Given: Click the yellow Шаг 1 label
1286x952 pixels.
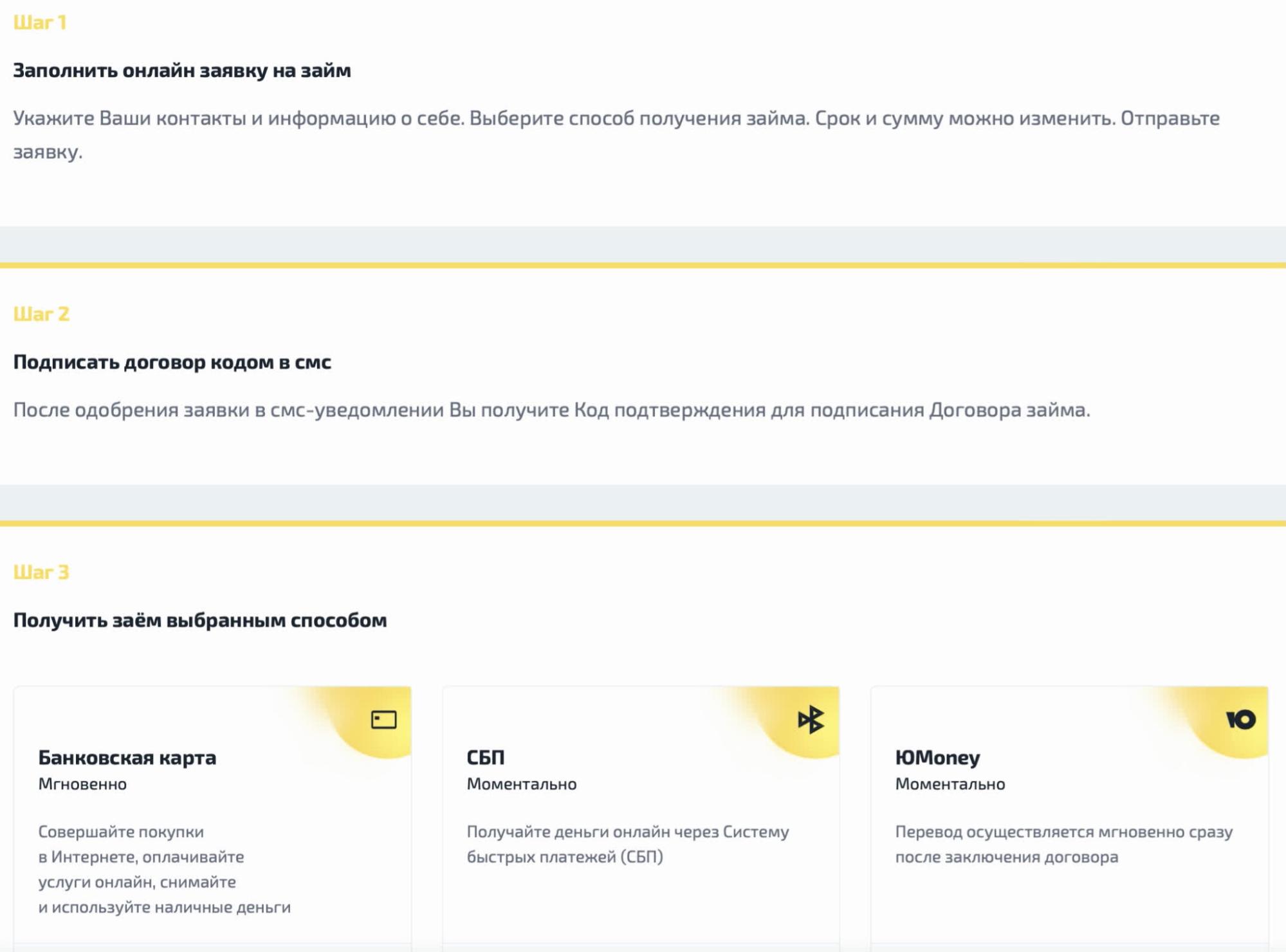Looking at the screenshot, I should pyautogui.click(x=40, y=23).
